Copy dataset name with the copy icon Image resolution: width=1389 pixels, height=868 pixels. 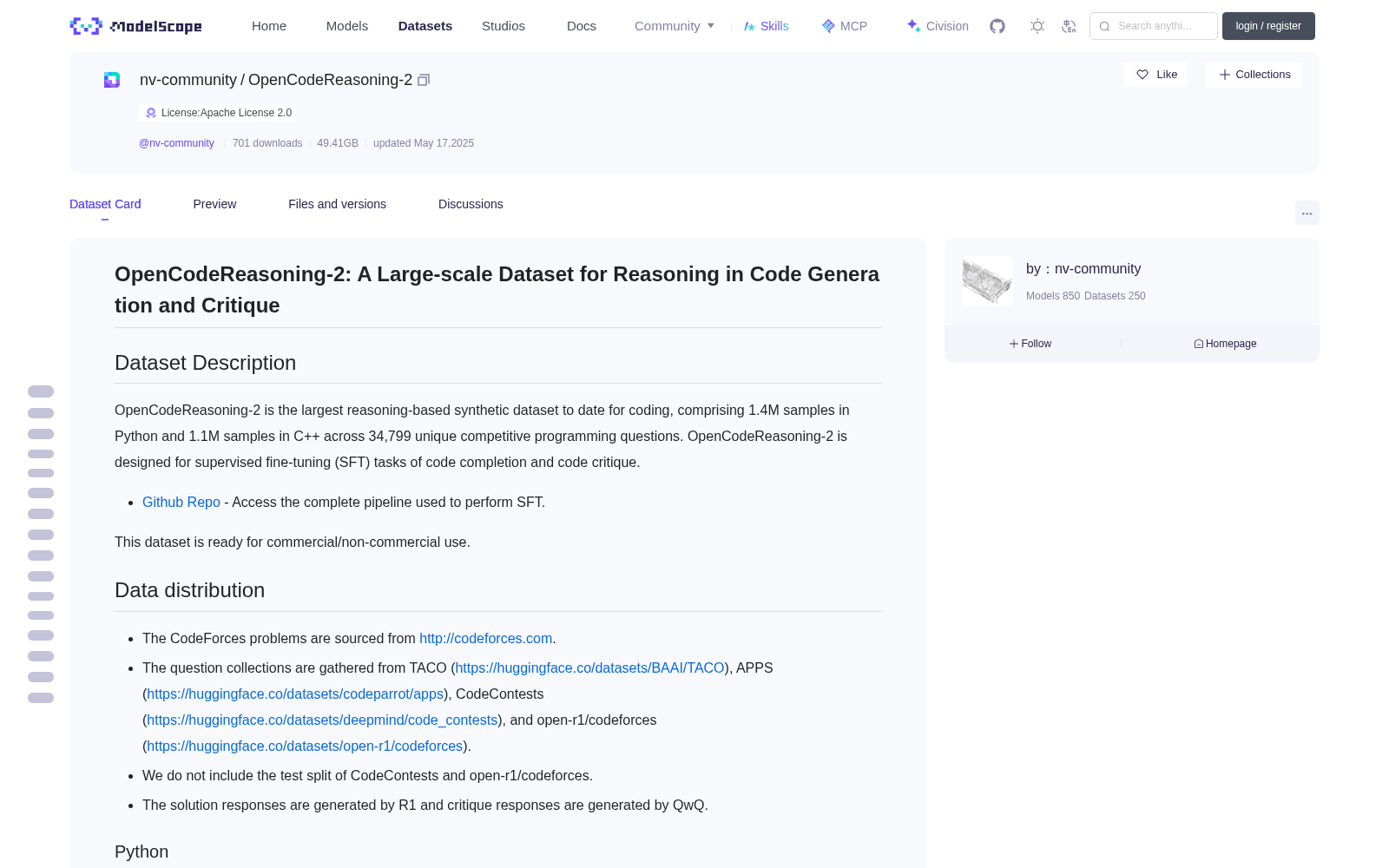point(424,80)
